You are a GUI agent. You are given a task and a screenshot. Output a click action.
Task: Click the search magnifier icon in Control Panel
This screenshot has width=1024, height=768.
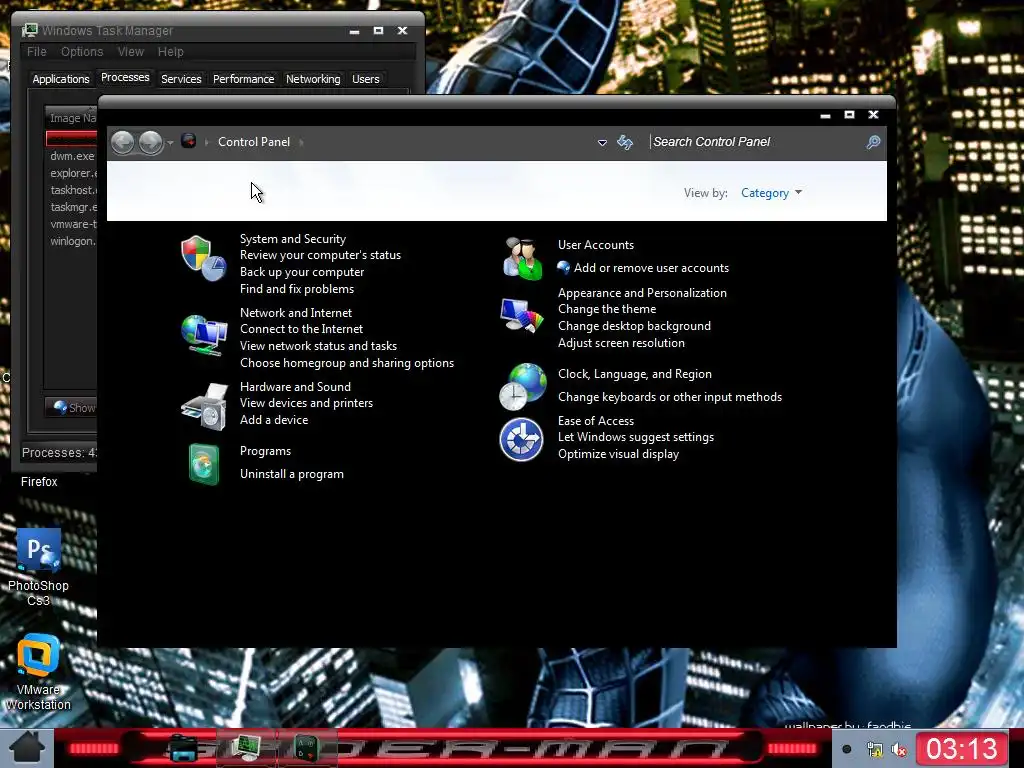tap(873, 142)
